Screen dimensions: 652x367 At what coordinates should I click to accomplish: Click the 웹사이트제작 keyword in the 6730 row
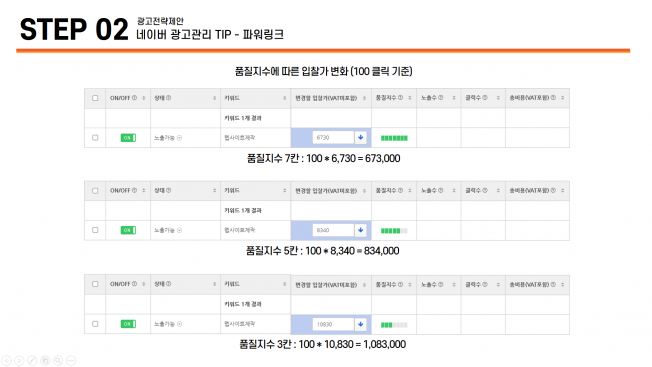(240, 138)
